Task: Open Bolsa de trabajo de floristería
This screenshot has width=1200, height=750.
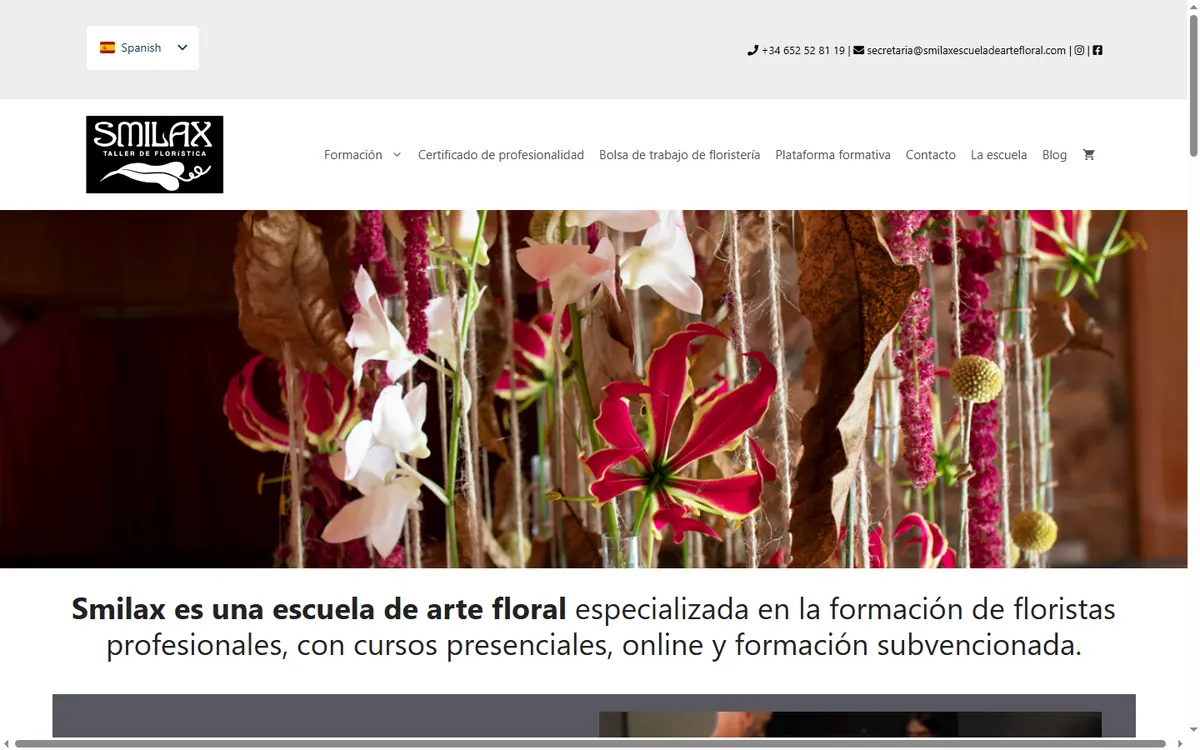Action: tap(680, 155)
